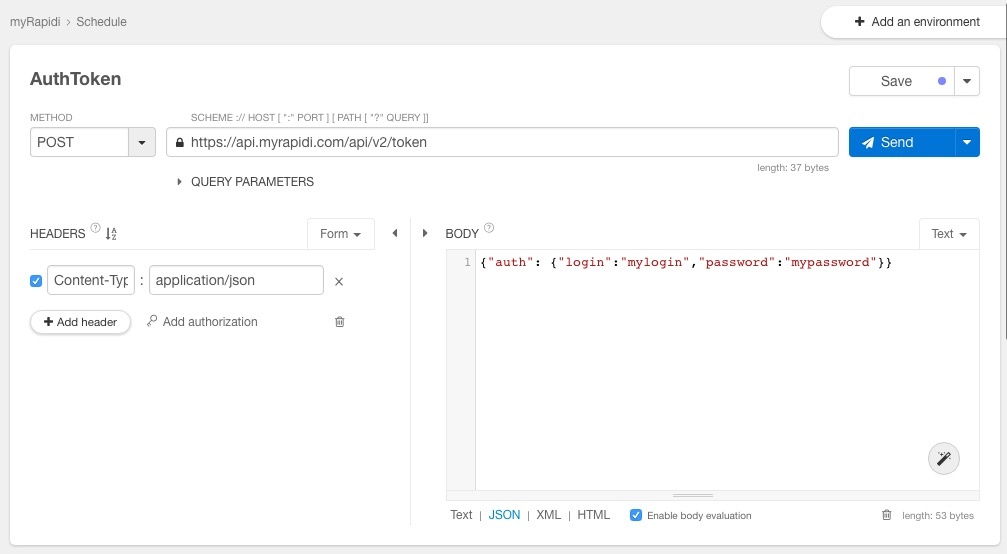Open the Send options dropdown arrow
Viewport: 1007px width, 554px height.
click(967, 143)
